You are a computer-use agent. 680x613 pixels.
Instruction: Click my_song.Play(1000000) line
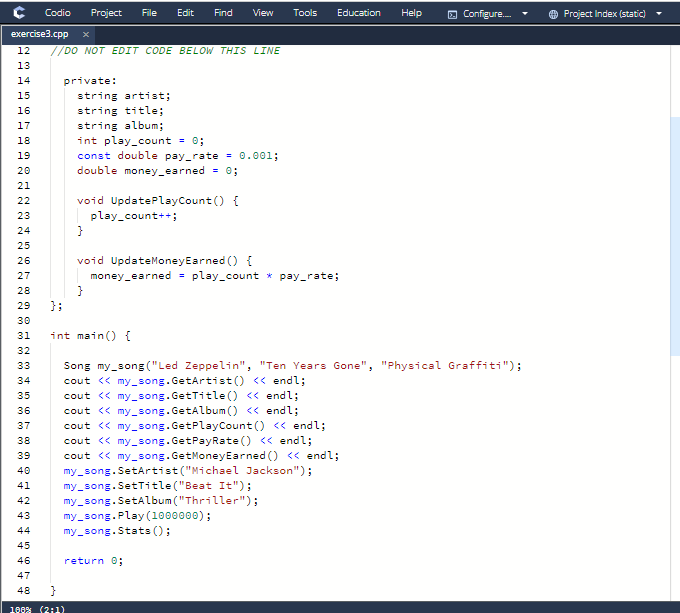(x=137, y=516)
